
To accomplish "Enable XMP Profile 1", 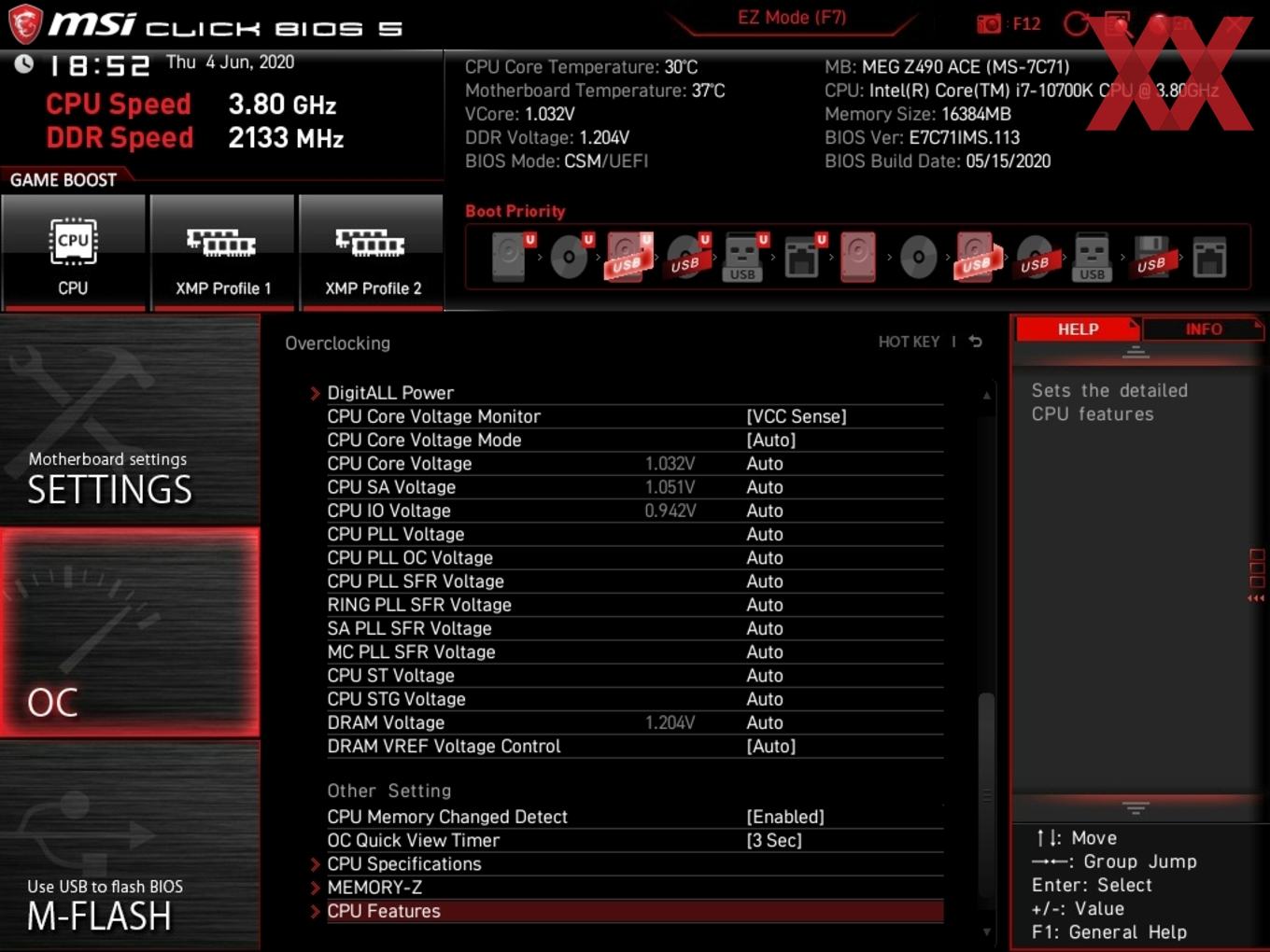I will coord(222,252).
